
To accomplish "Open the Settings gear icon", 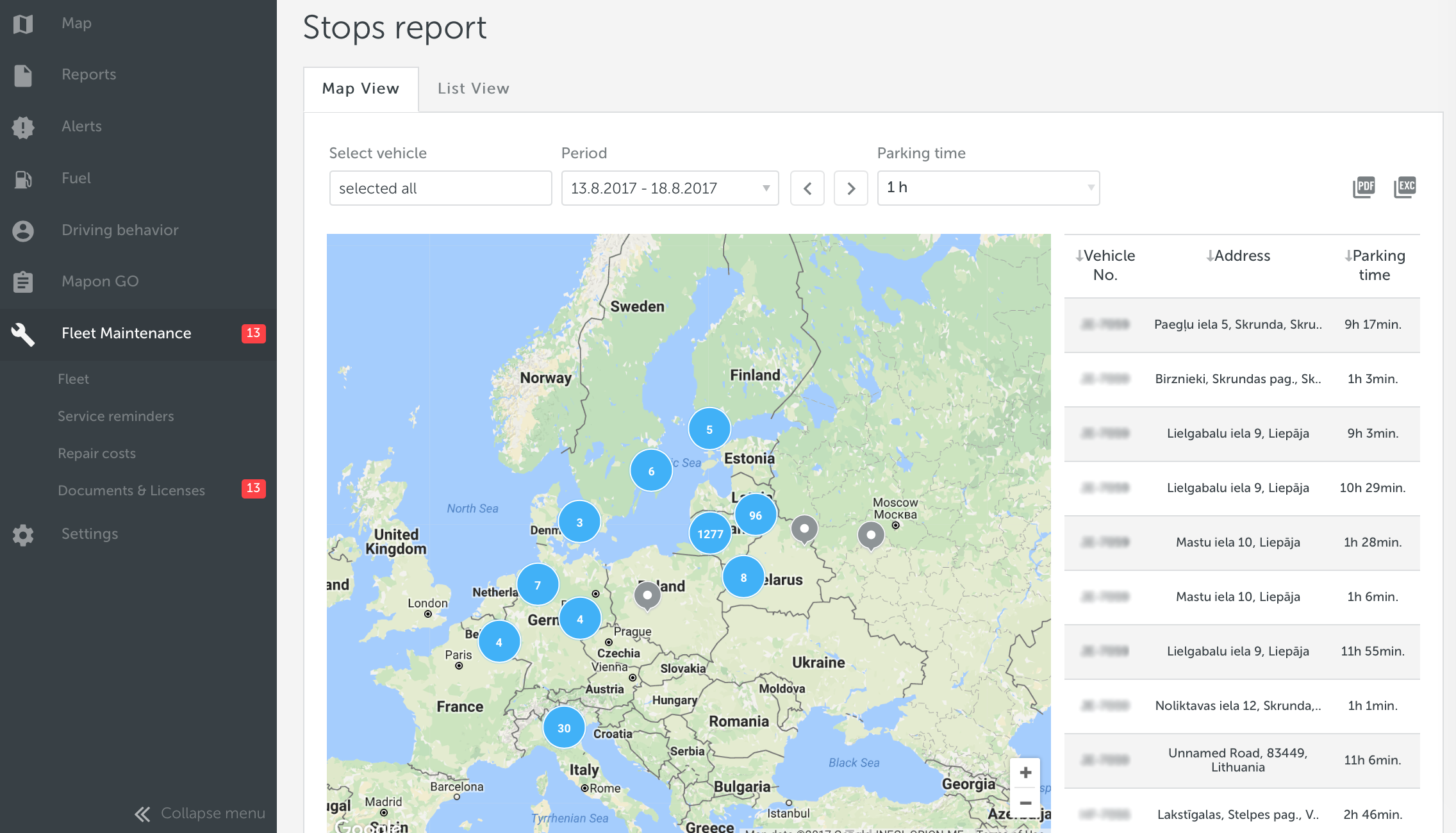I will coord(23,534).
